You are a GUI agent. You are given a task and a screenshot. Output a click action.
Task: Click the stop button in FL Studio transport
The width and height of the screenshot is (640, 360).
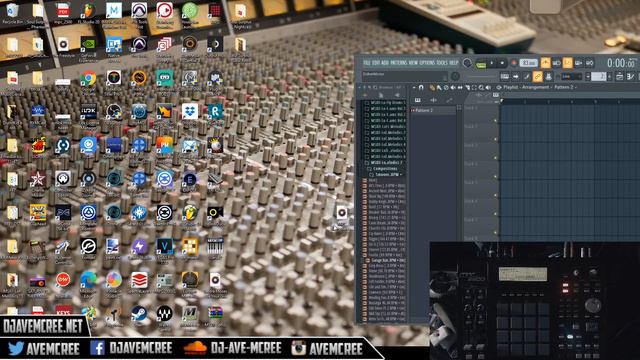[502, 63]
